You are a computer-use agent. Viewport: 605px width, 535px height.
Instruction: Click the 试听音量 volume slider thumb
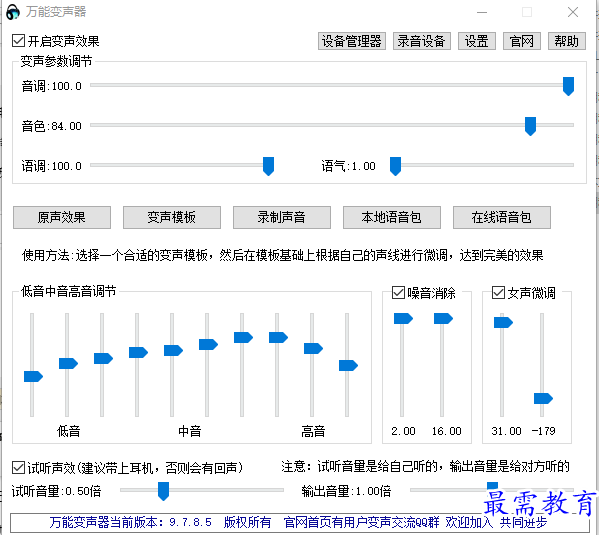(x=164, y=491)
